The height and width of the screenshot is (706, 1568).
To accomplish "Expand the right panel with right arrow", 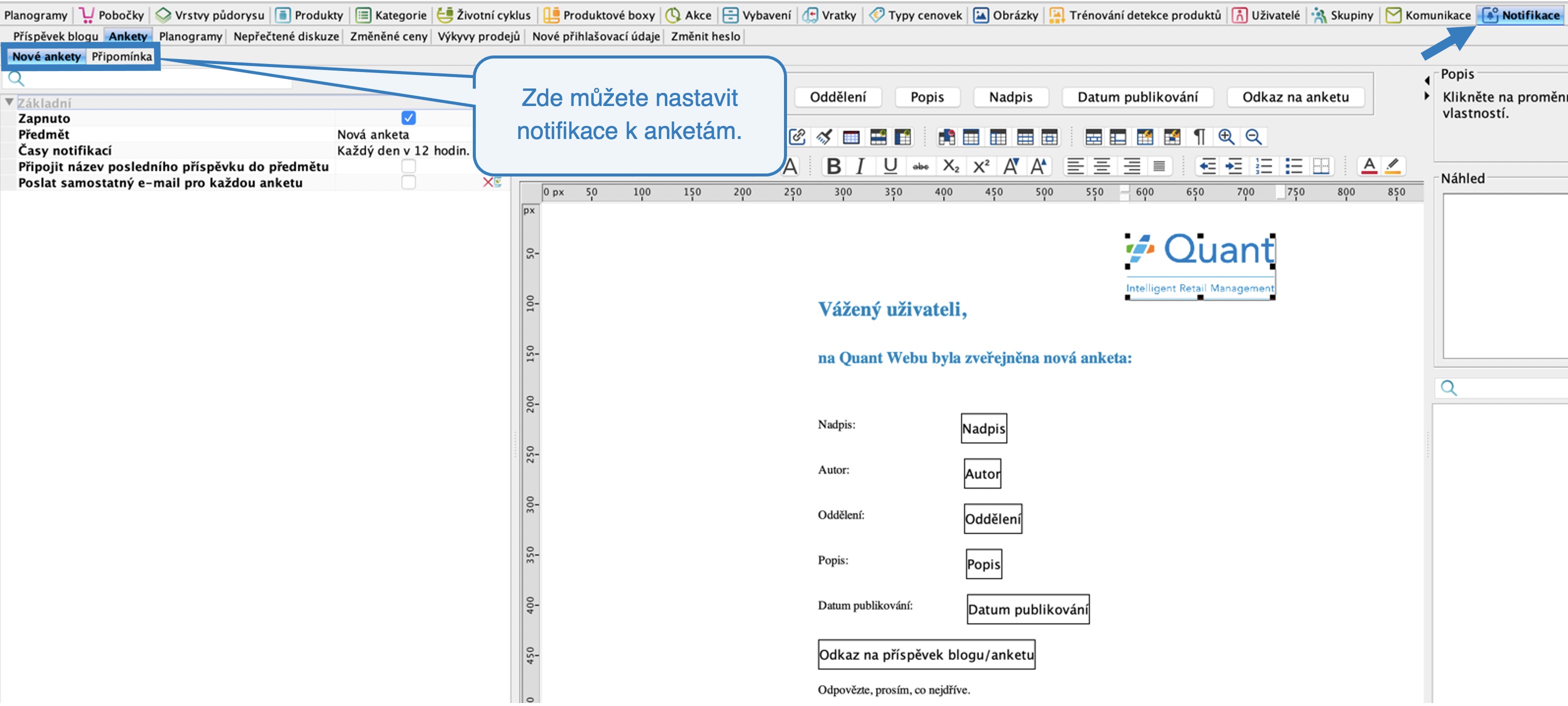I will coord(1427,96).
